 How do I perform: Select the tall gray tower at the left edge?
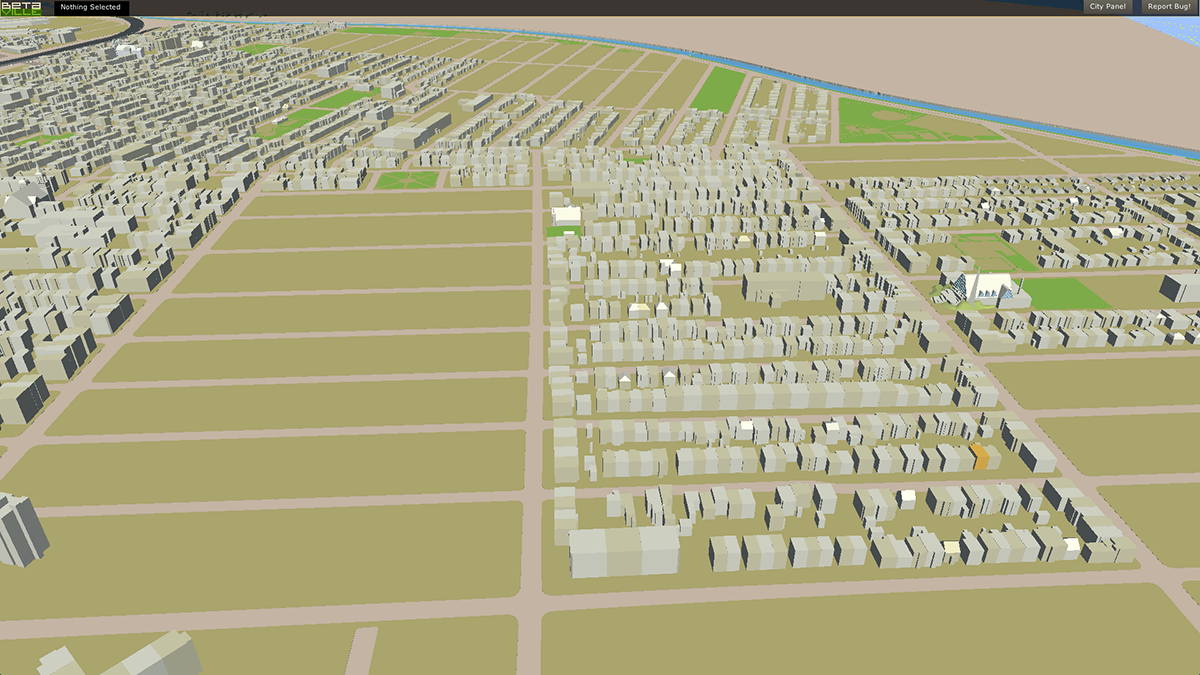(x=20, y=528)
